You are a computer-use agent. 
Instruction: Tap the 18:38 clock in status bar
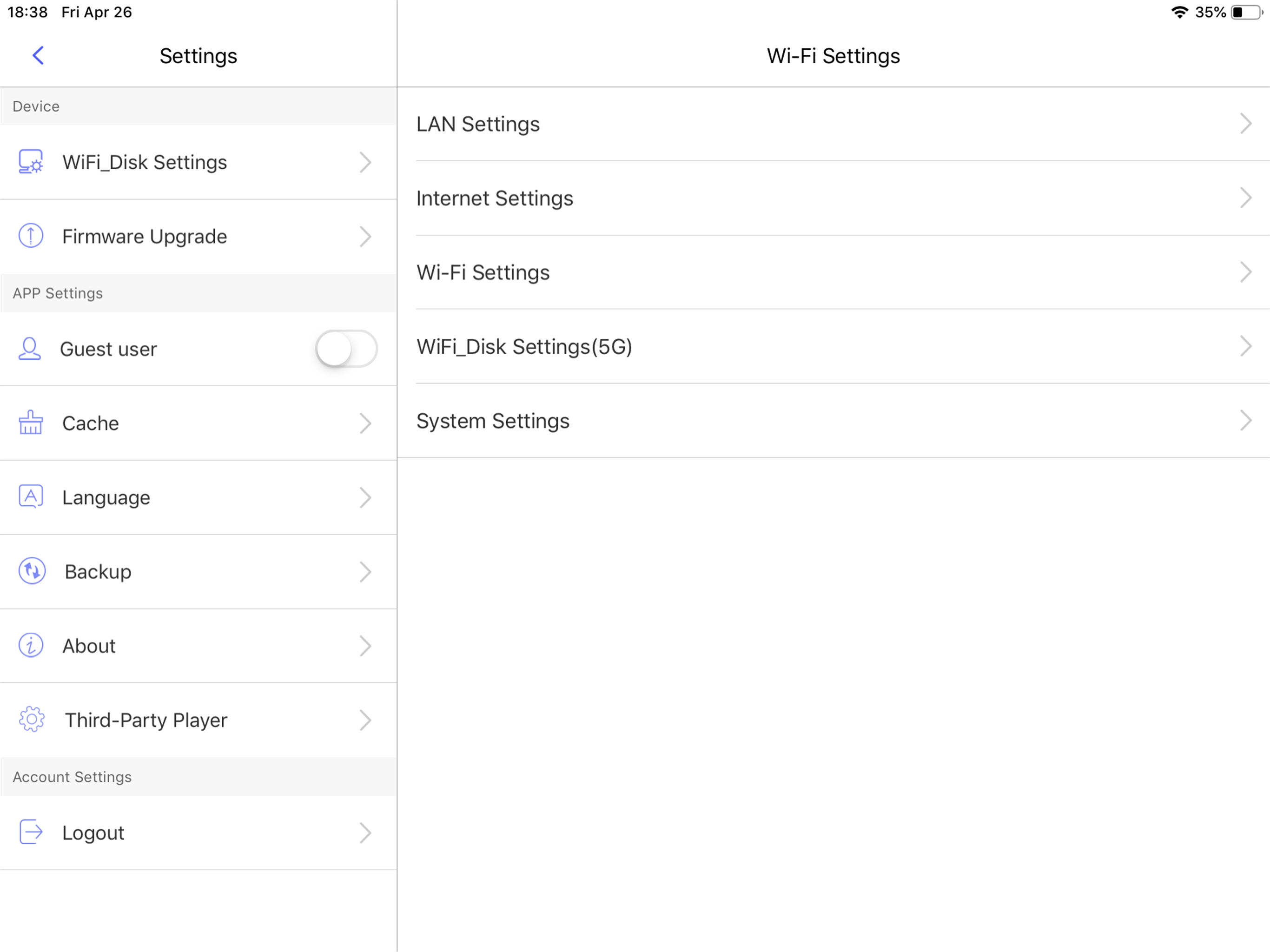[27, 12]
